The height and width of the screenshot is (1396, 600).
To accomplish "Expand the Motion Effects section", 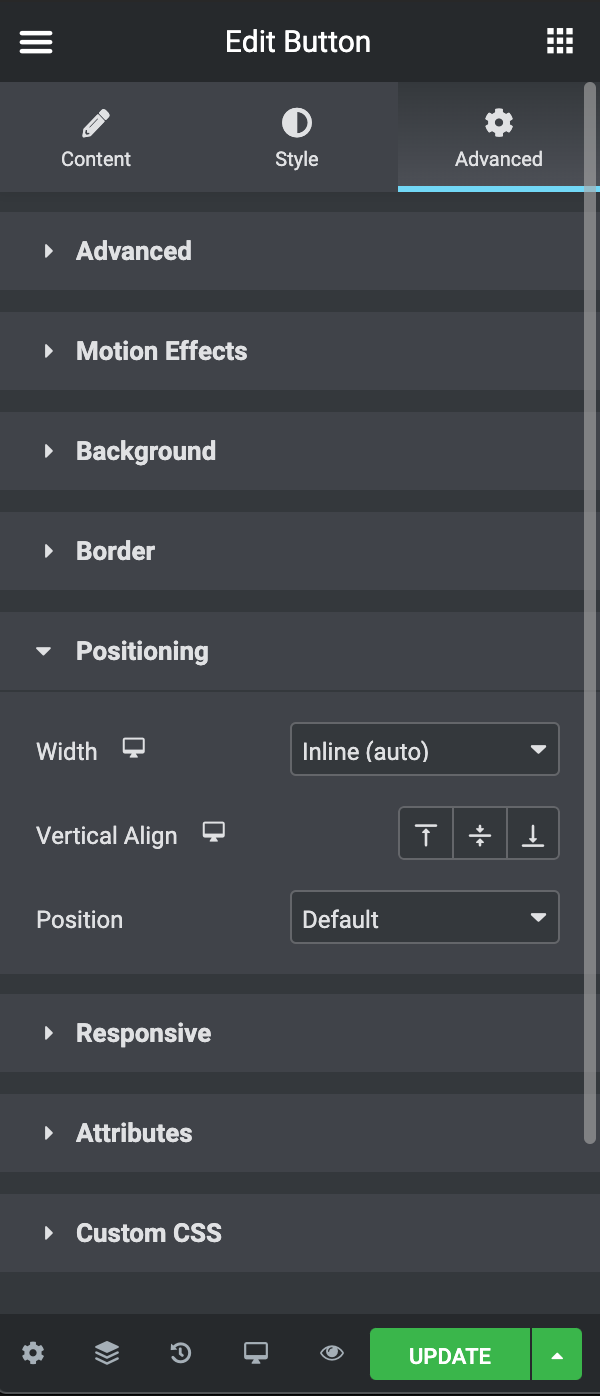I will [160, 351].
